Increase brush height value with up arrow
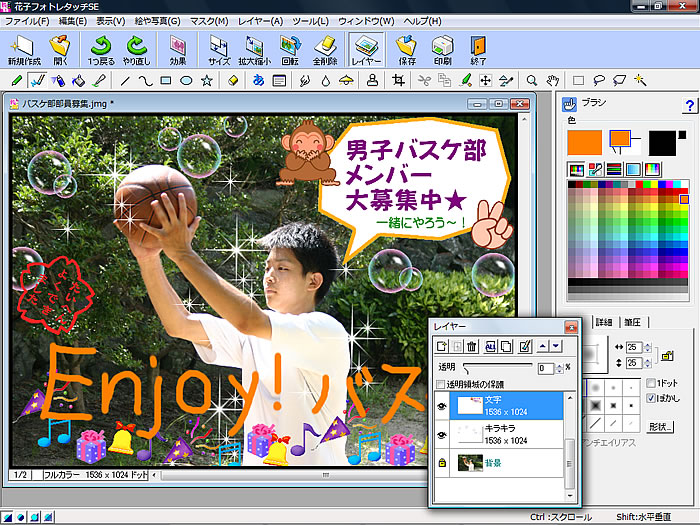This screenshot has height=525, width=700. click(x=648, y=360)
